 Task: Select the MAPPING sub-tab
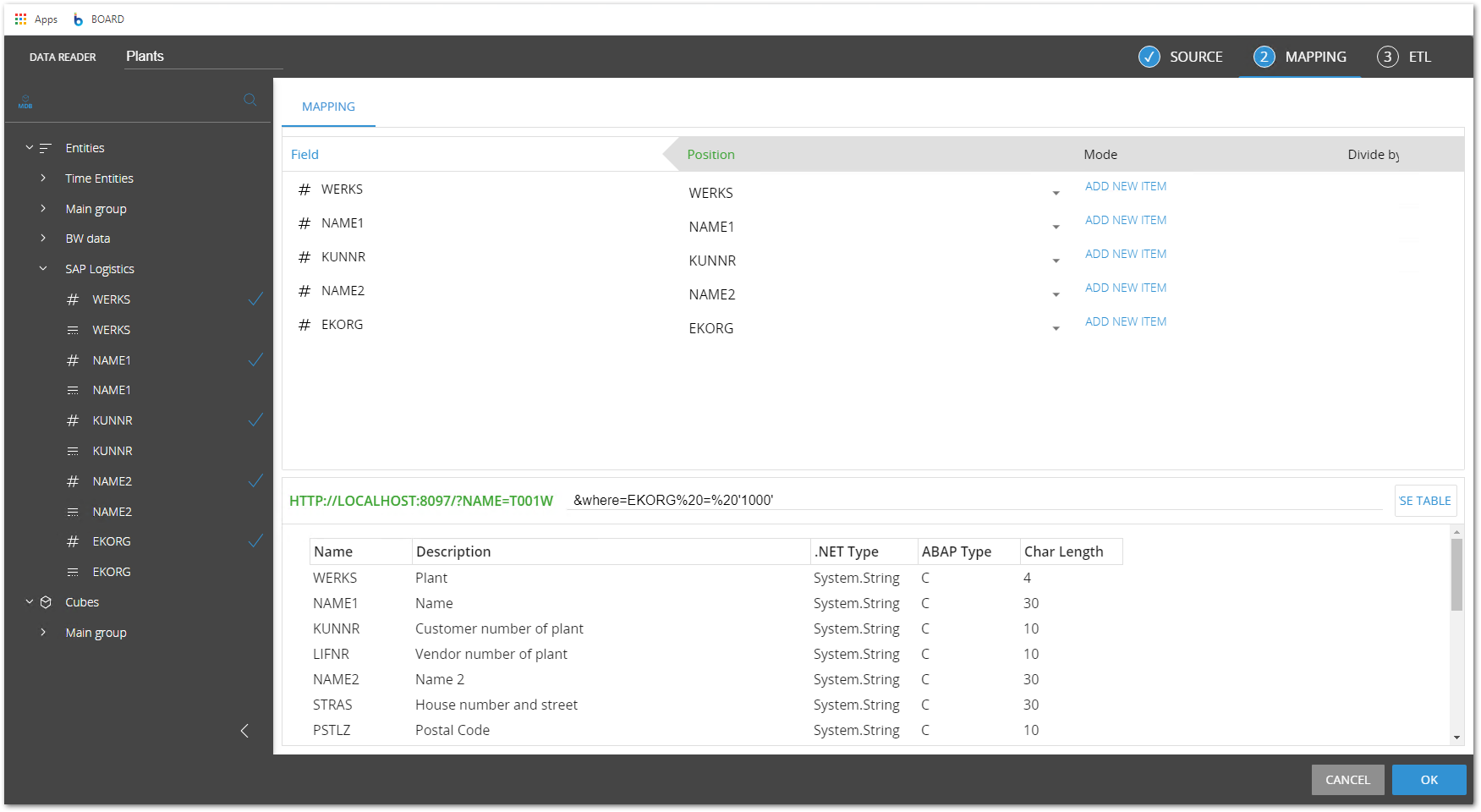[328, 107]
